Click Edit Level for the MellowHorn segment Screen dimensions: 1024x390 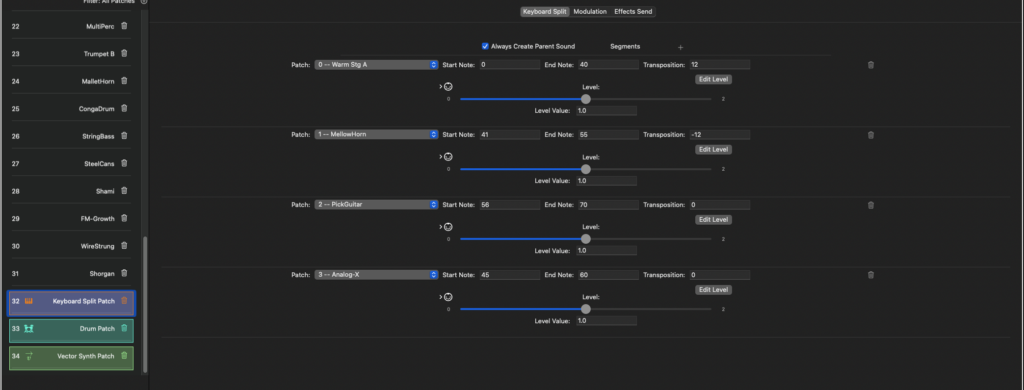pyautogui.click(x=713, y=150)
